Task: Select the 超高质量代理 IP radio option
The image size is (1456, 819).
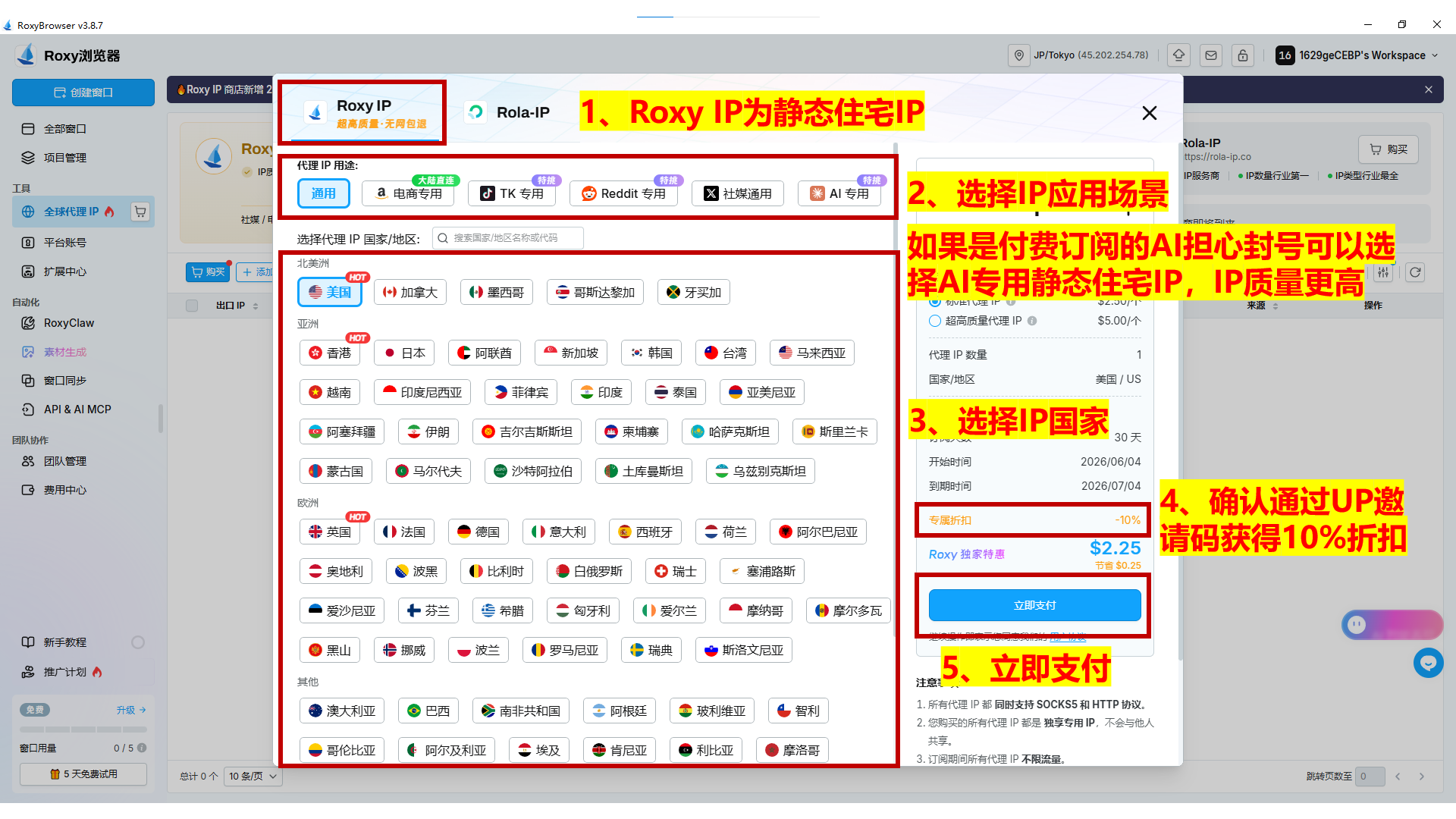Action: 935,321
